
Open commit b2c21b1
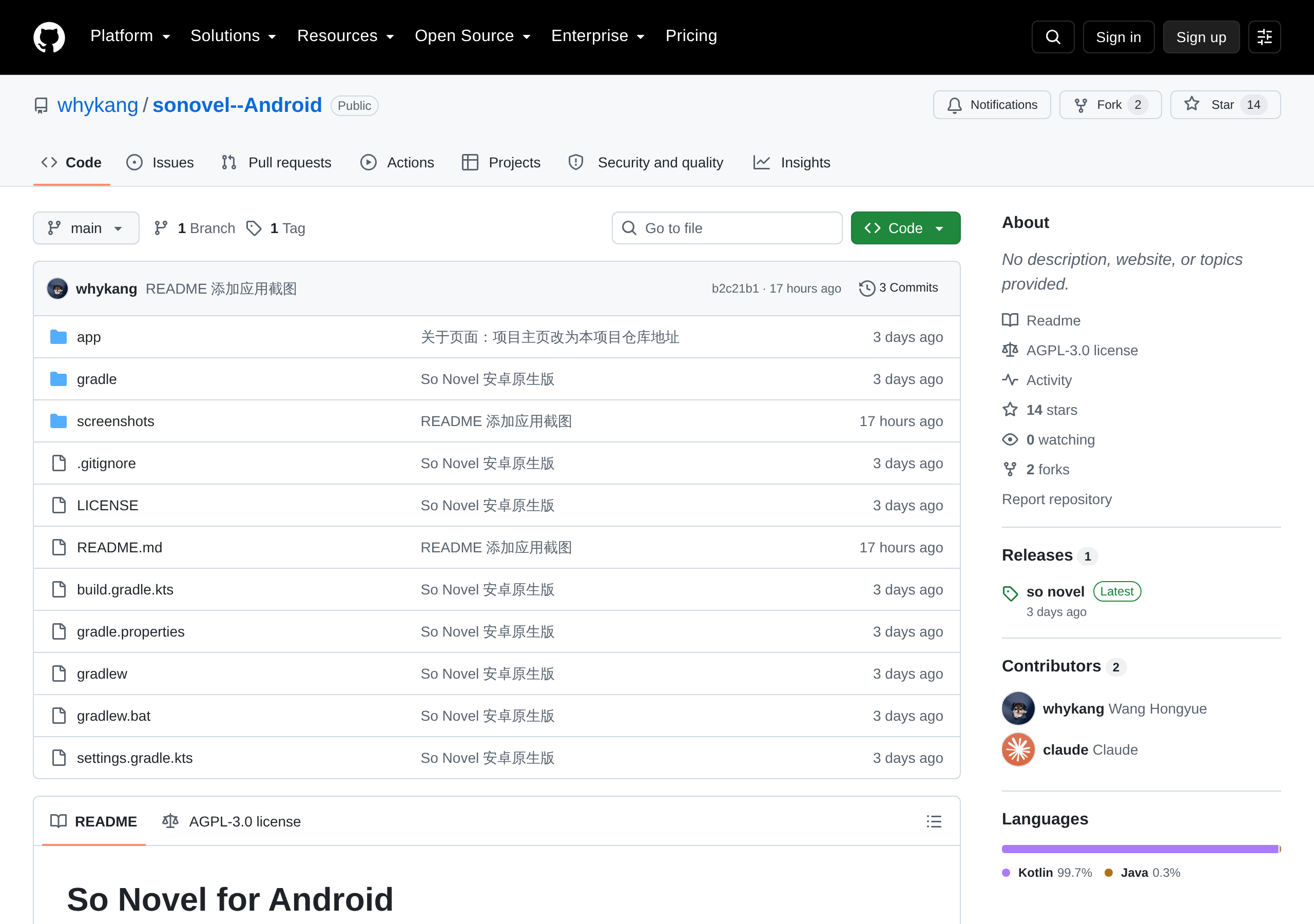(736, 288)
